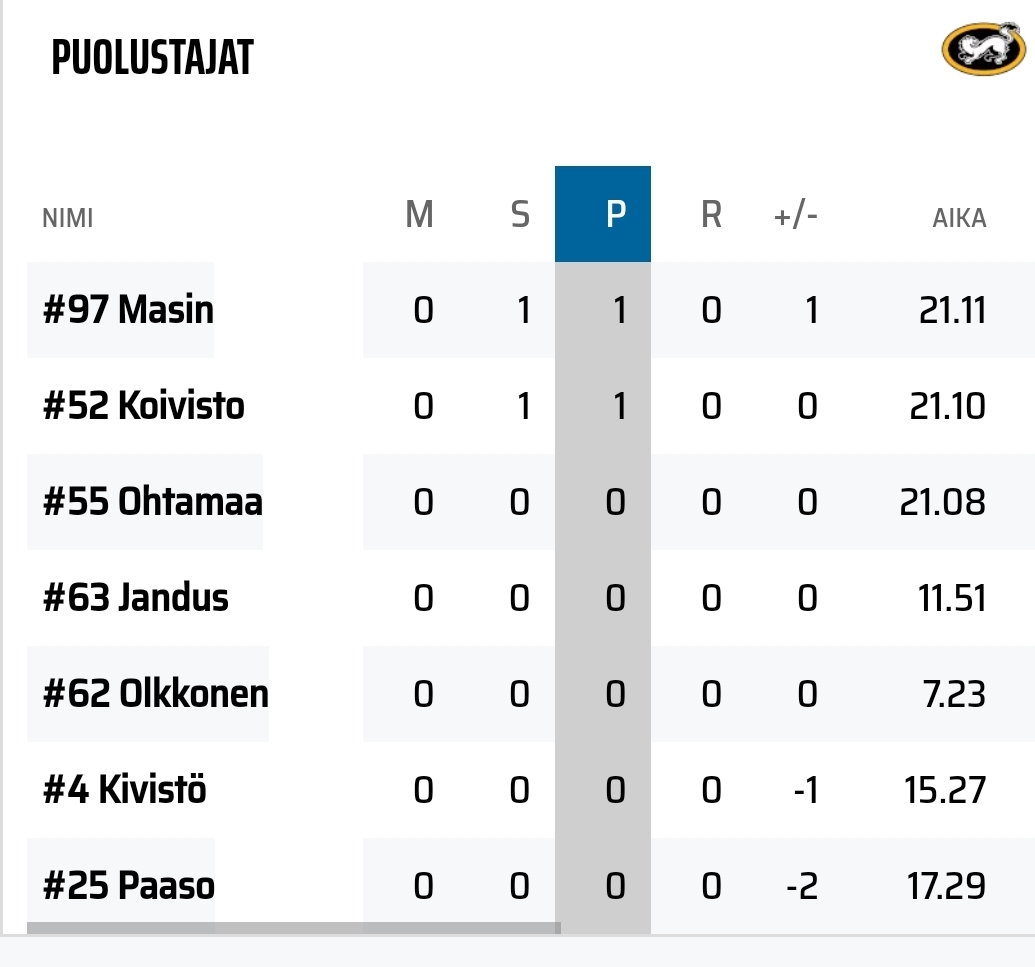Select Masin's ice time 21.11

click(x=952, y=310)
